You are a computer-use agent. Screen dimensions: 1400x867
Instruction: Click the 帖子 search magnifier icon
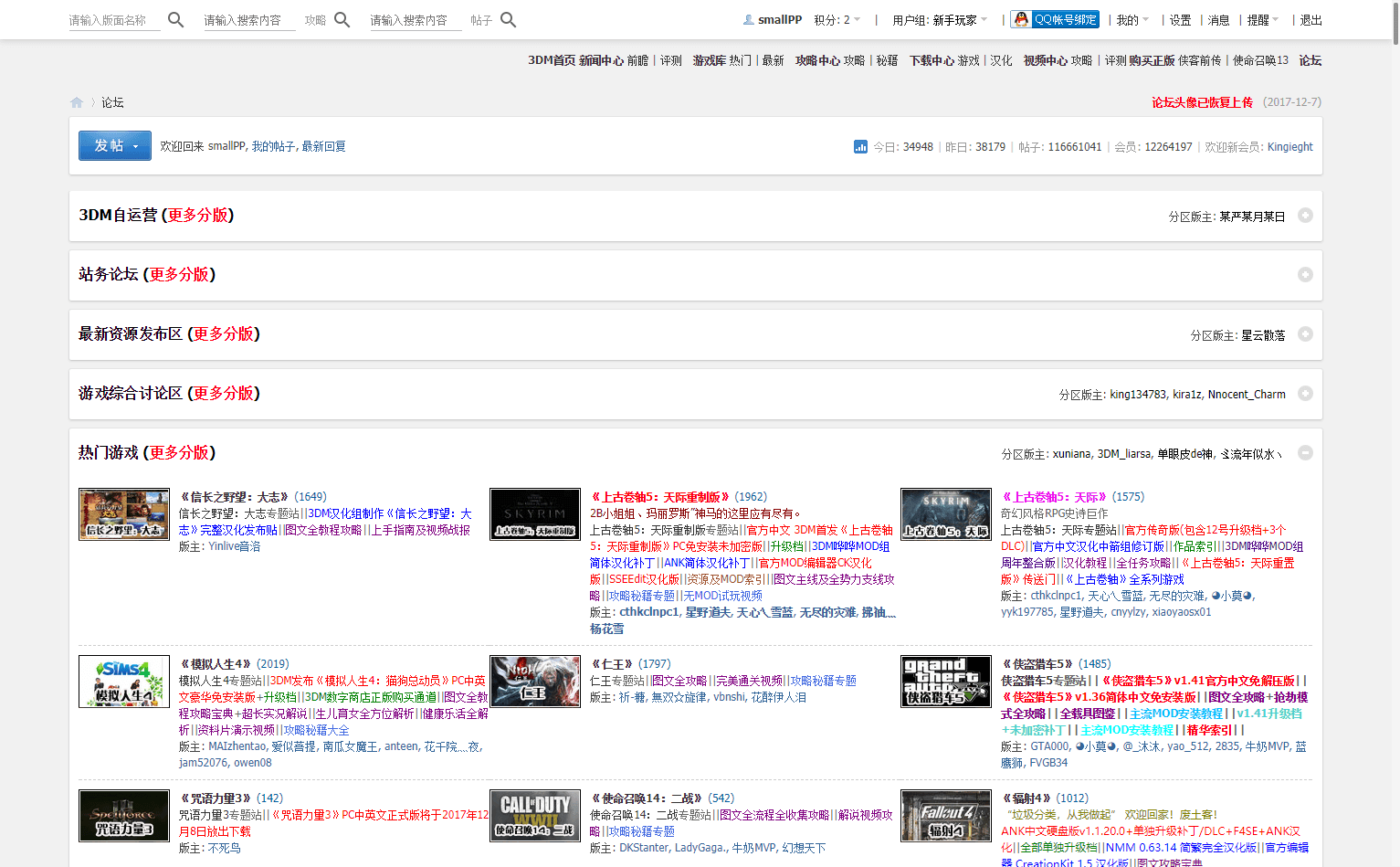[x=509, y=20]
